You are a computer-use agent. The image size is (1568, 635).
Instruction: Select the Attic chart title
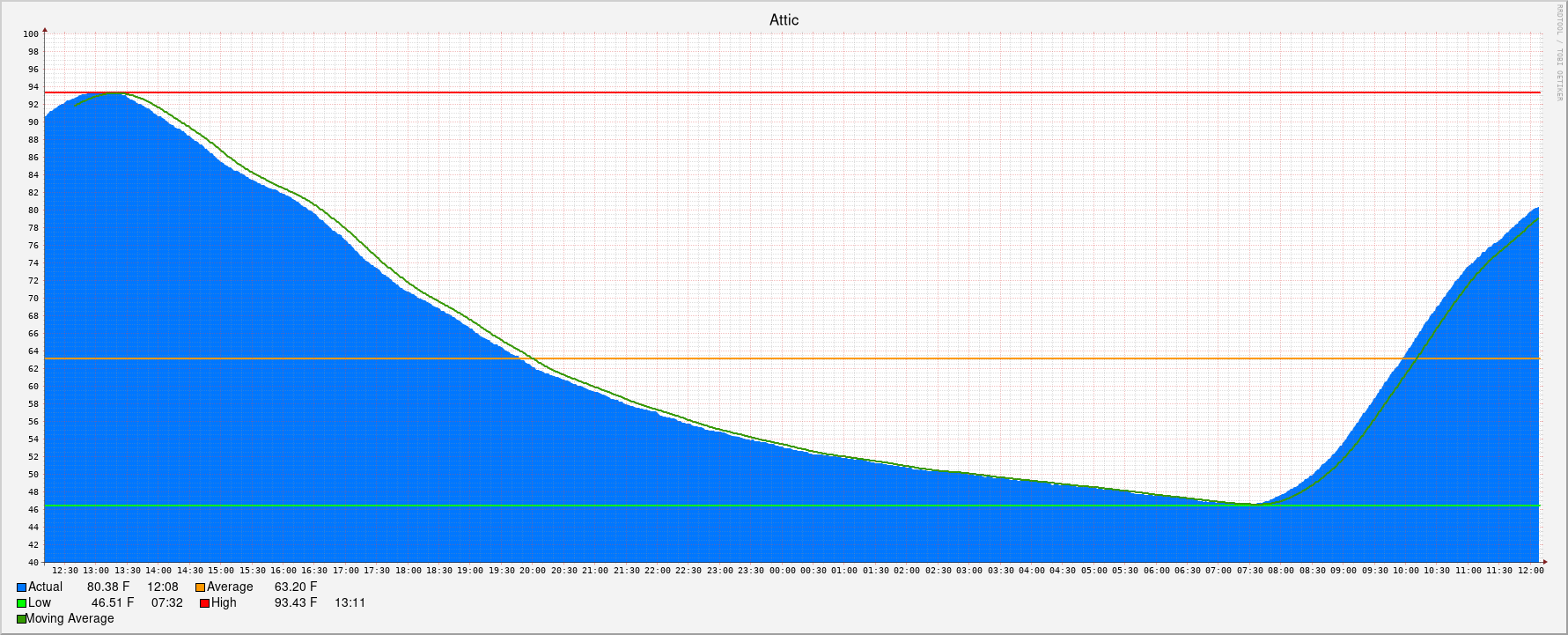pos(784,20)
